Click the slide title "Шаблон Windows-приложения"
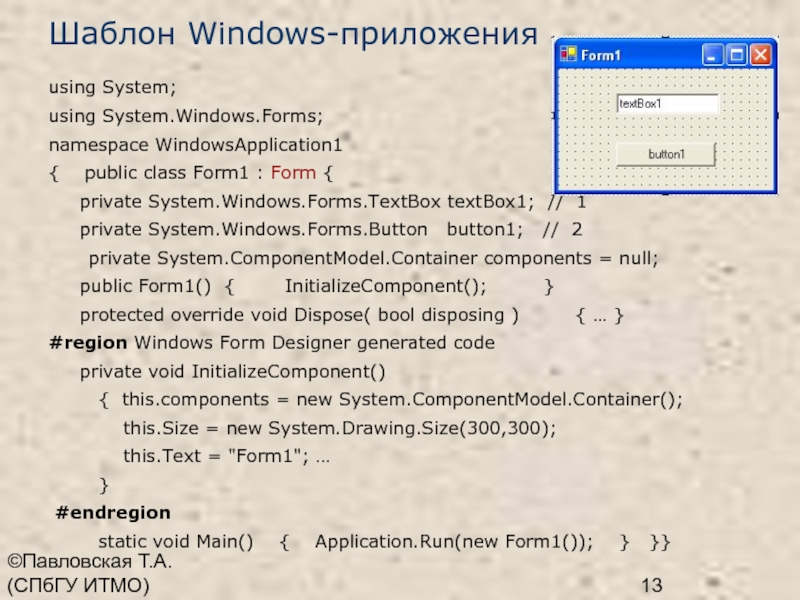The image size is (800, 600). pos(293,34)
